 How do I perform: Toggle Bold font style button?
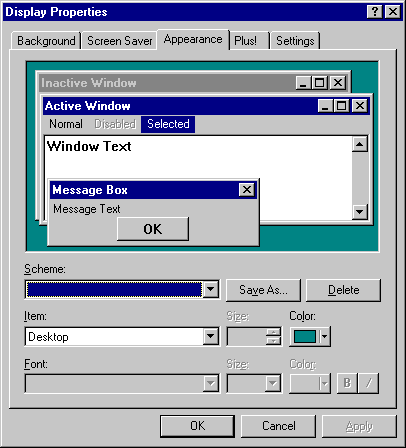(x=347, y=383)
